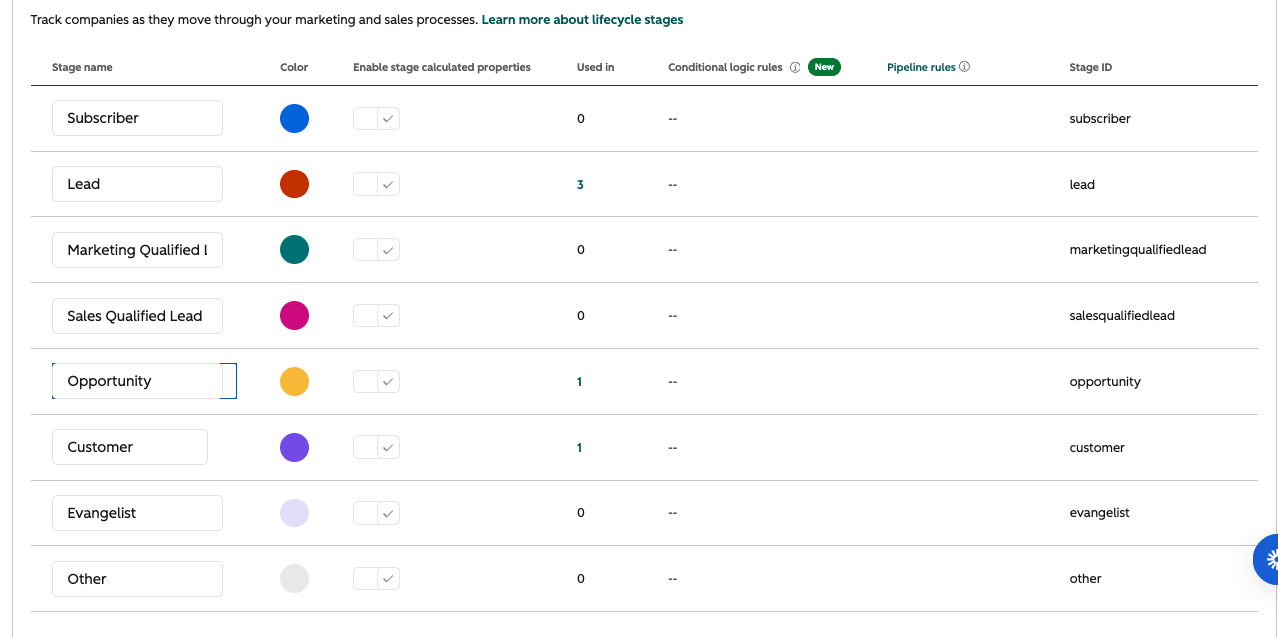Toggle calculated properties for Opportunity stage
This screenshot has width=1278, height=637.
(376, 381)
